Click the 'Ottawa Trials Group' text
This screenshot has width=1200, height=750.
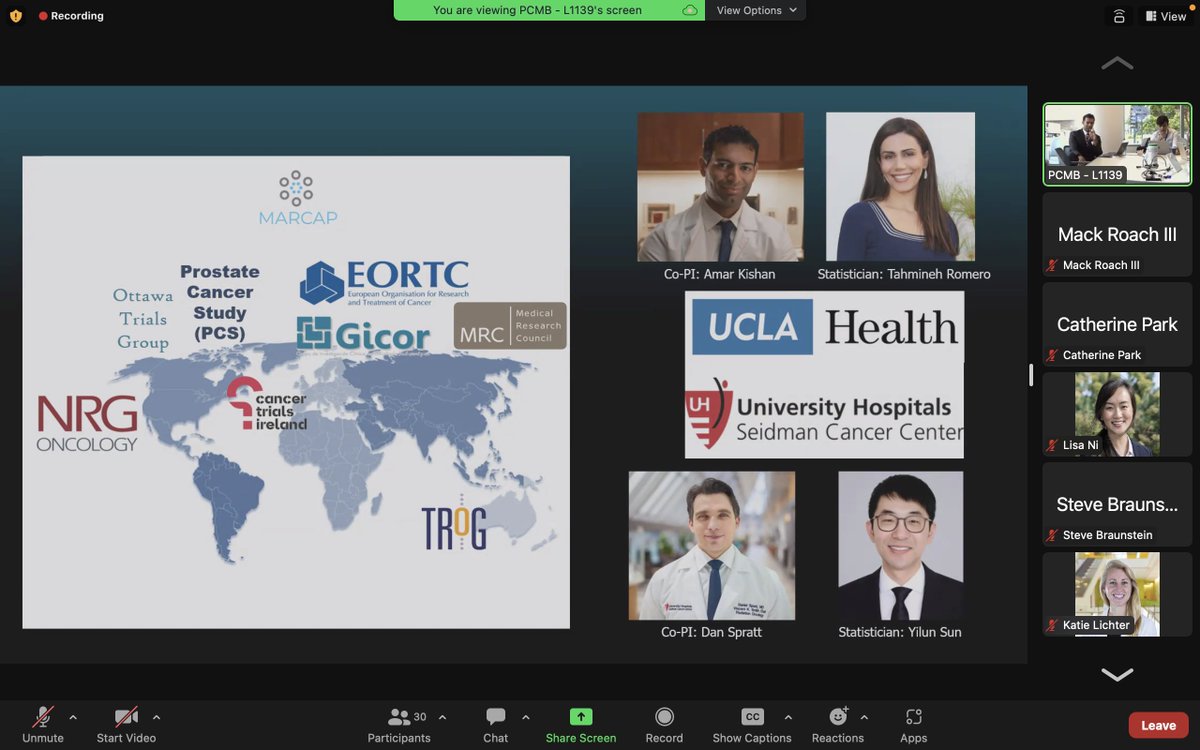(x=143, y=319)
